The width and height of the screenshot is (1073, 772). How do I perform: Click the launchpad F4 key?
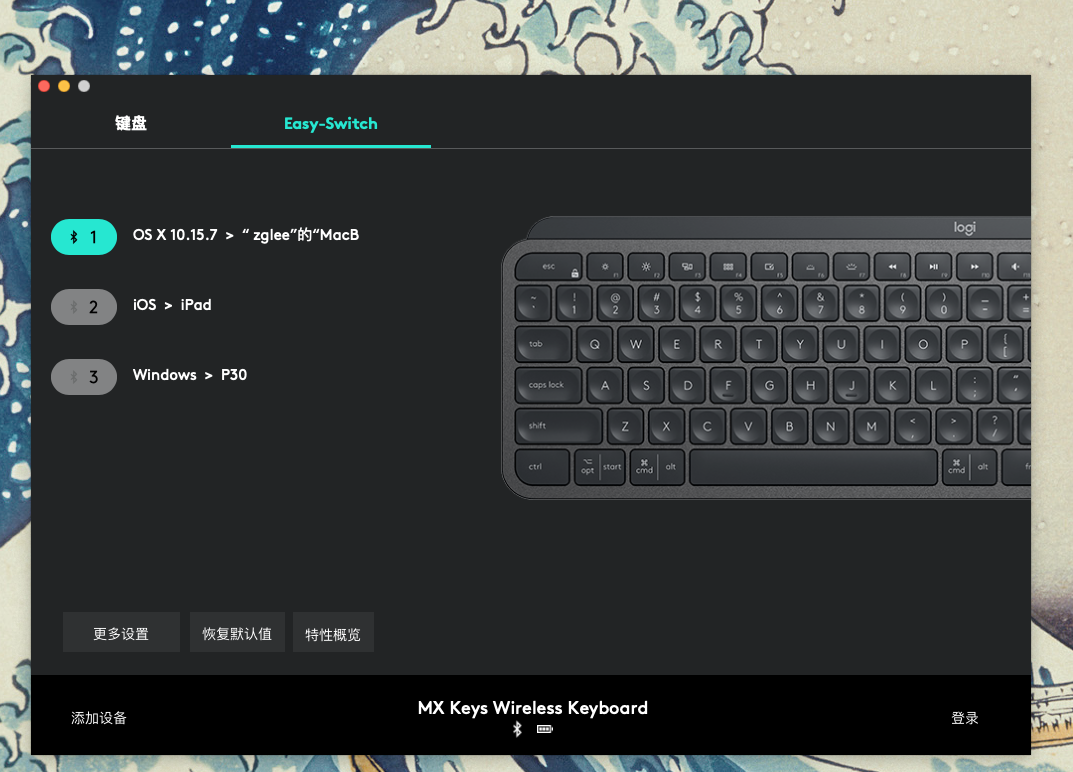(728, 266)
